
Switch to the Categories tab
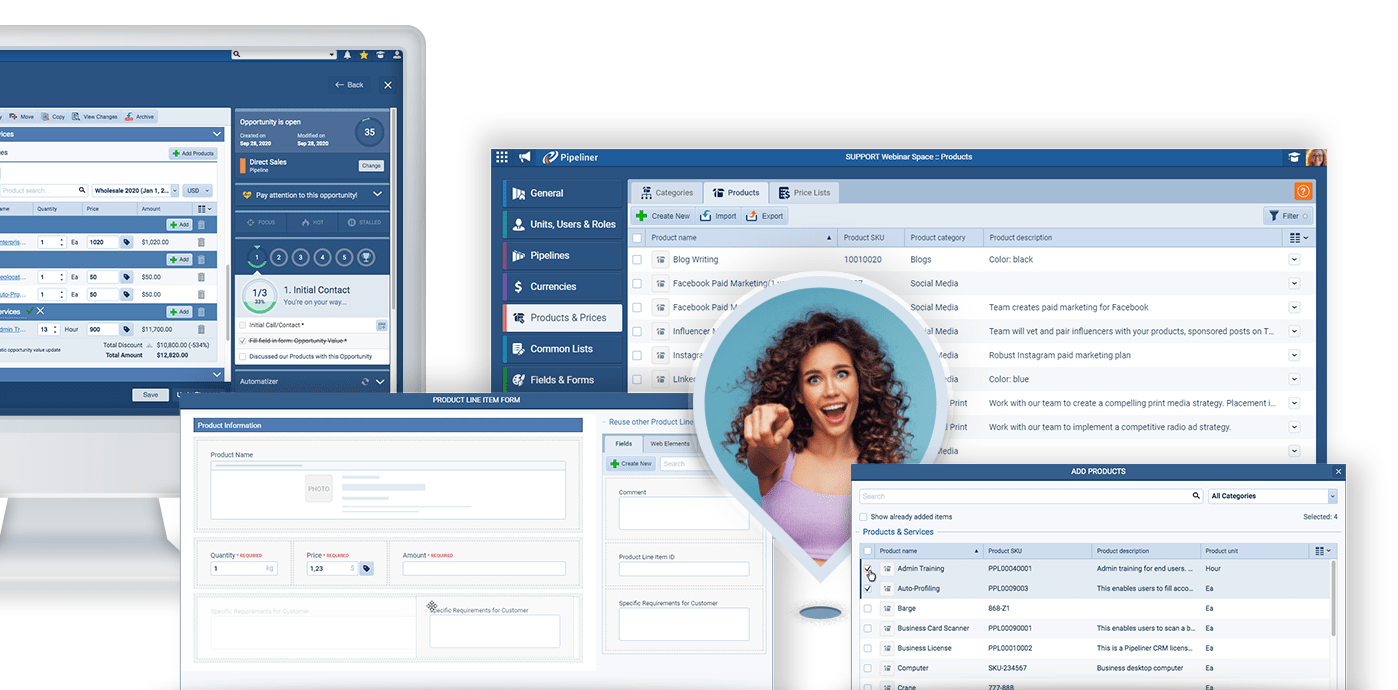click(x=666, y=192)
